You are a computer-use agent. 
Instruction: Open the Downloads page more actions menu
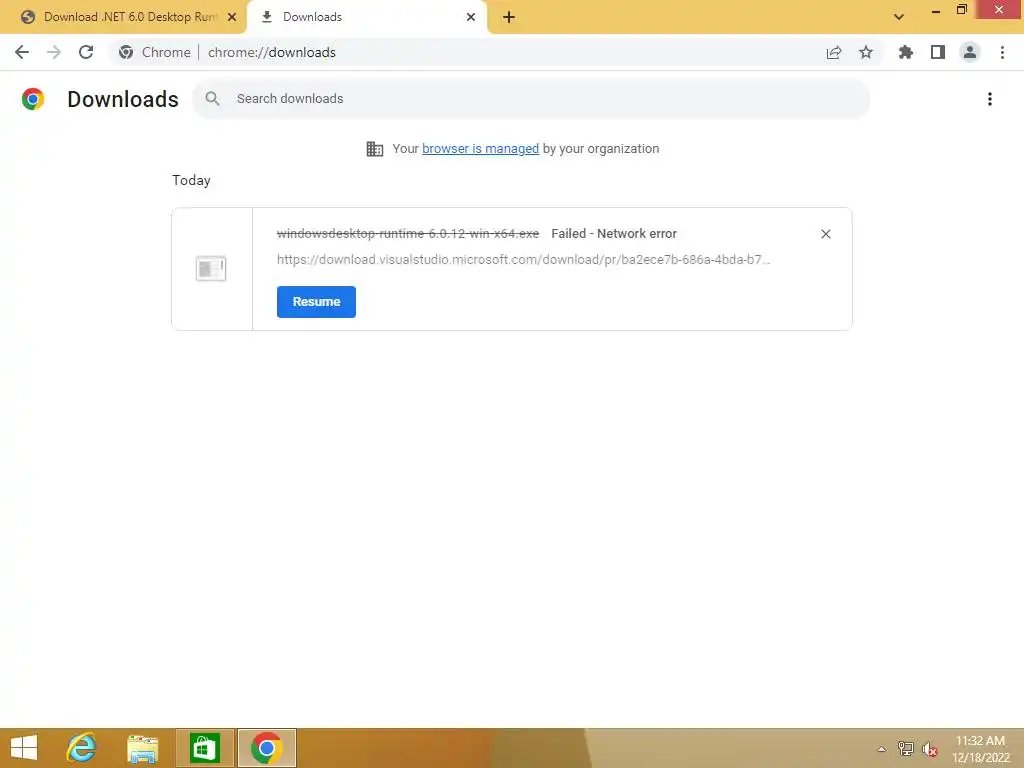pyautogui.click(x=990, y=99)
